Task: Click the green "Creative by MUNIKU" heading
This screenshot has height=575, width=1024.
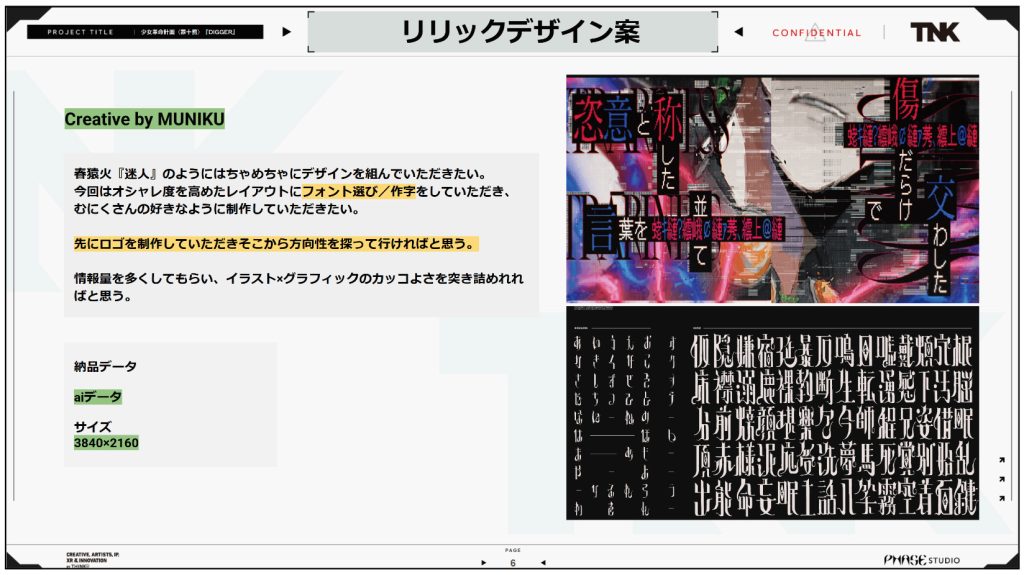Action: click(144, 119)
